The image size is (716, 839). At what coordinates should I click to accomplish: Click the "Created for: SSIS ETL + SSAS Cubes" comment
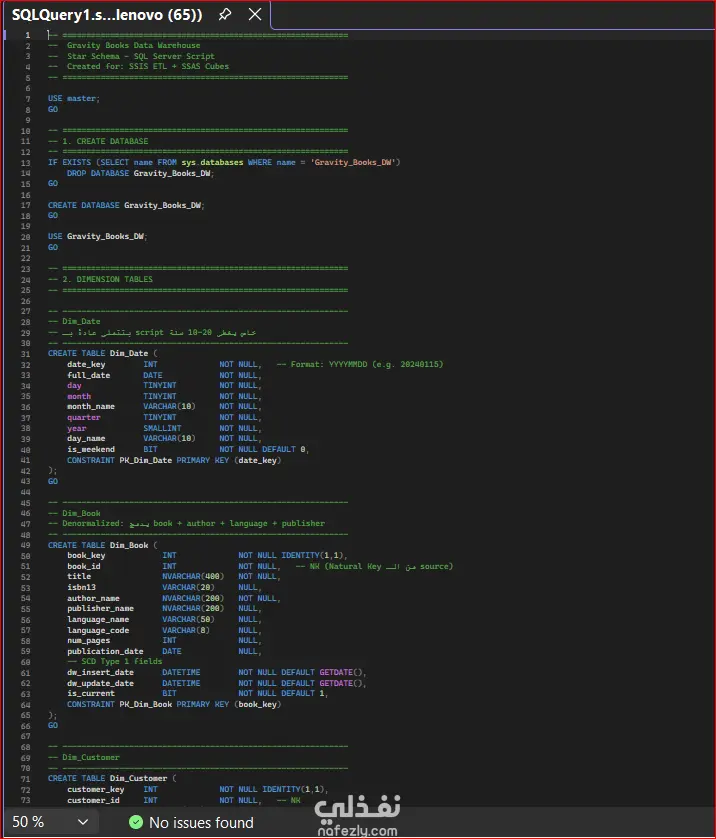[x=148, y=66]
